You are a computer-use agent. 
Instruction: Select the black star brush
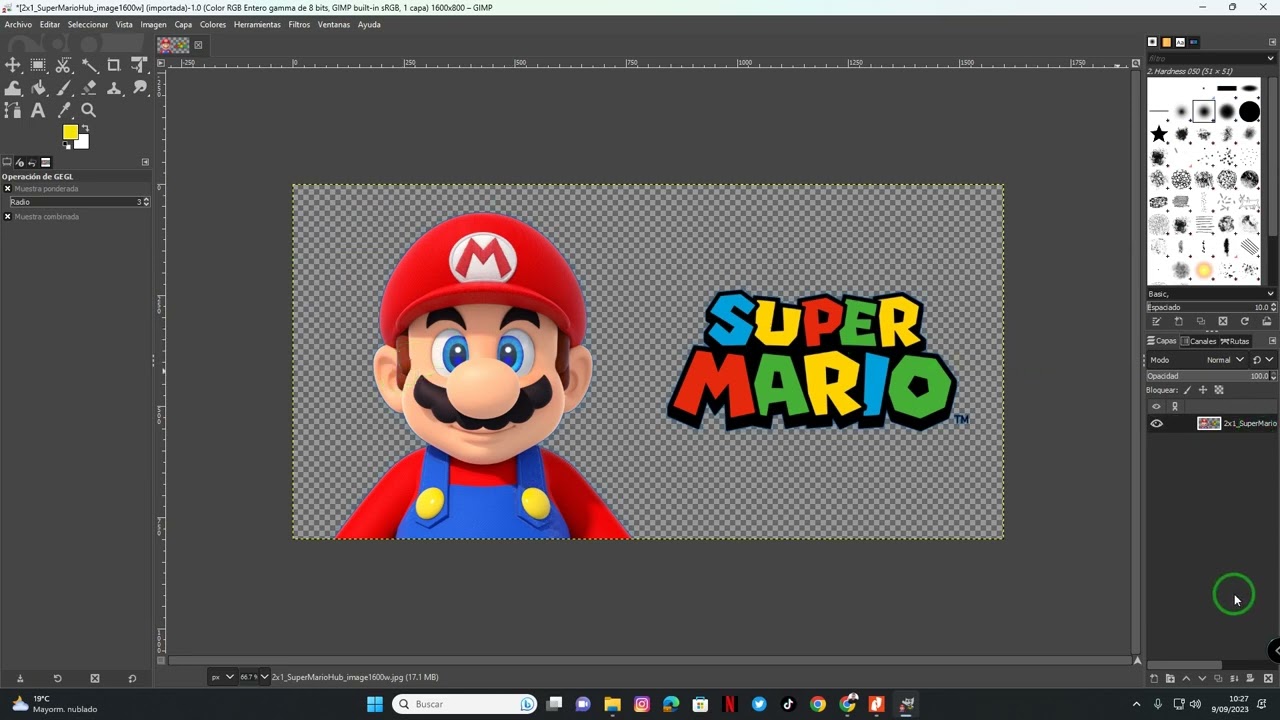[1159, 134]
